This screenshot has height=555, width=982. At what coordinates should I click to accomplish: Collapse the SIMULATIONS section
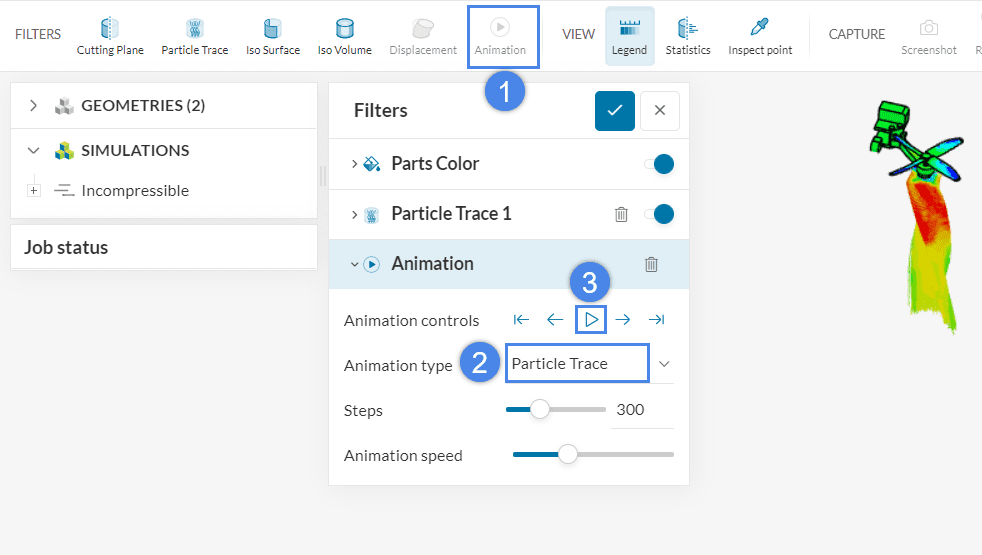pos(33,150)
